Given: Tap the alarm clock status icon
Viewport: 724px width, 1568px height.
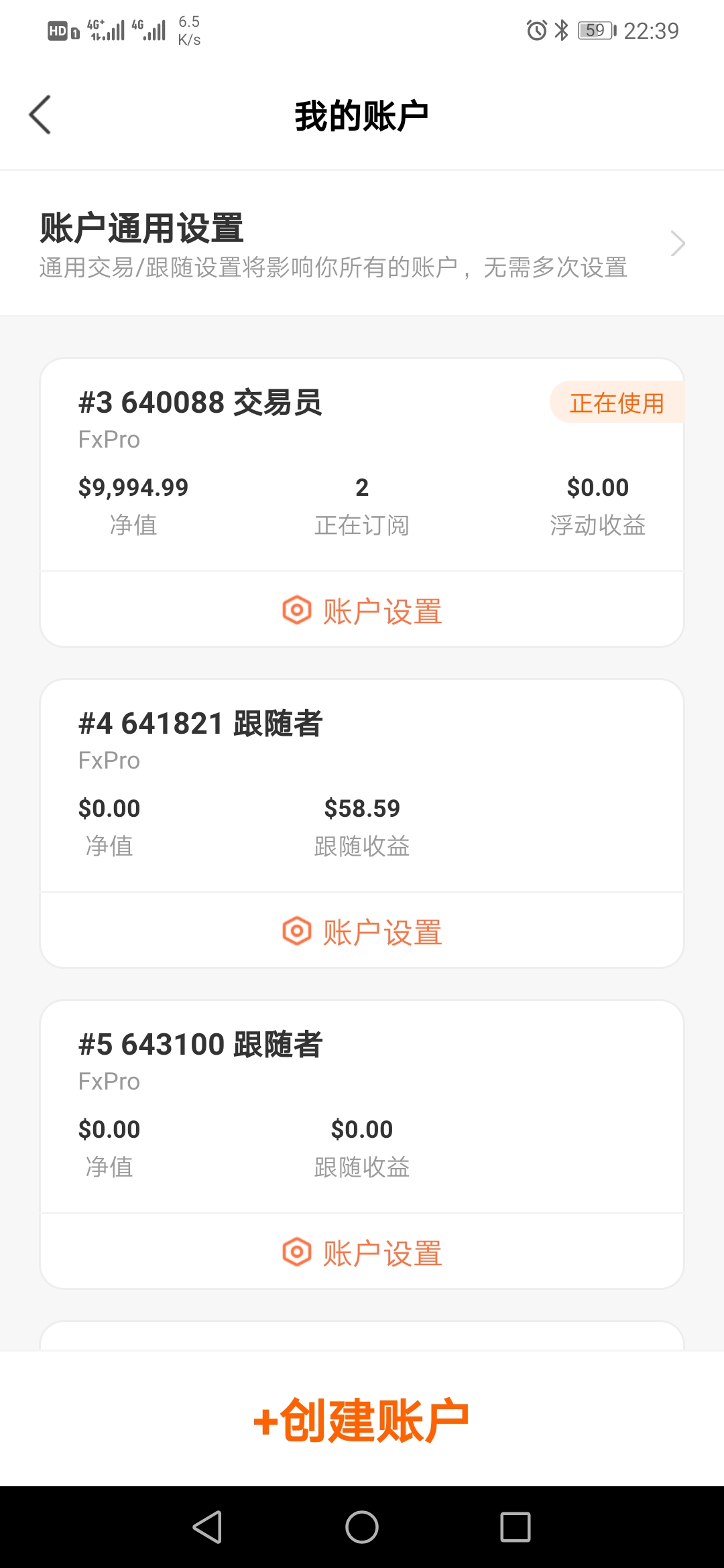Looking at the screenshot, I should 536,30.
